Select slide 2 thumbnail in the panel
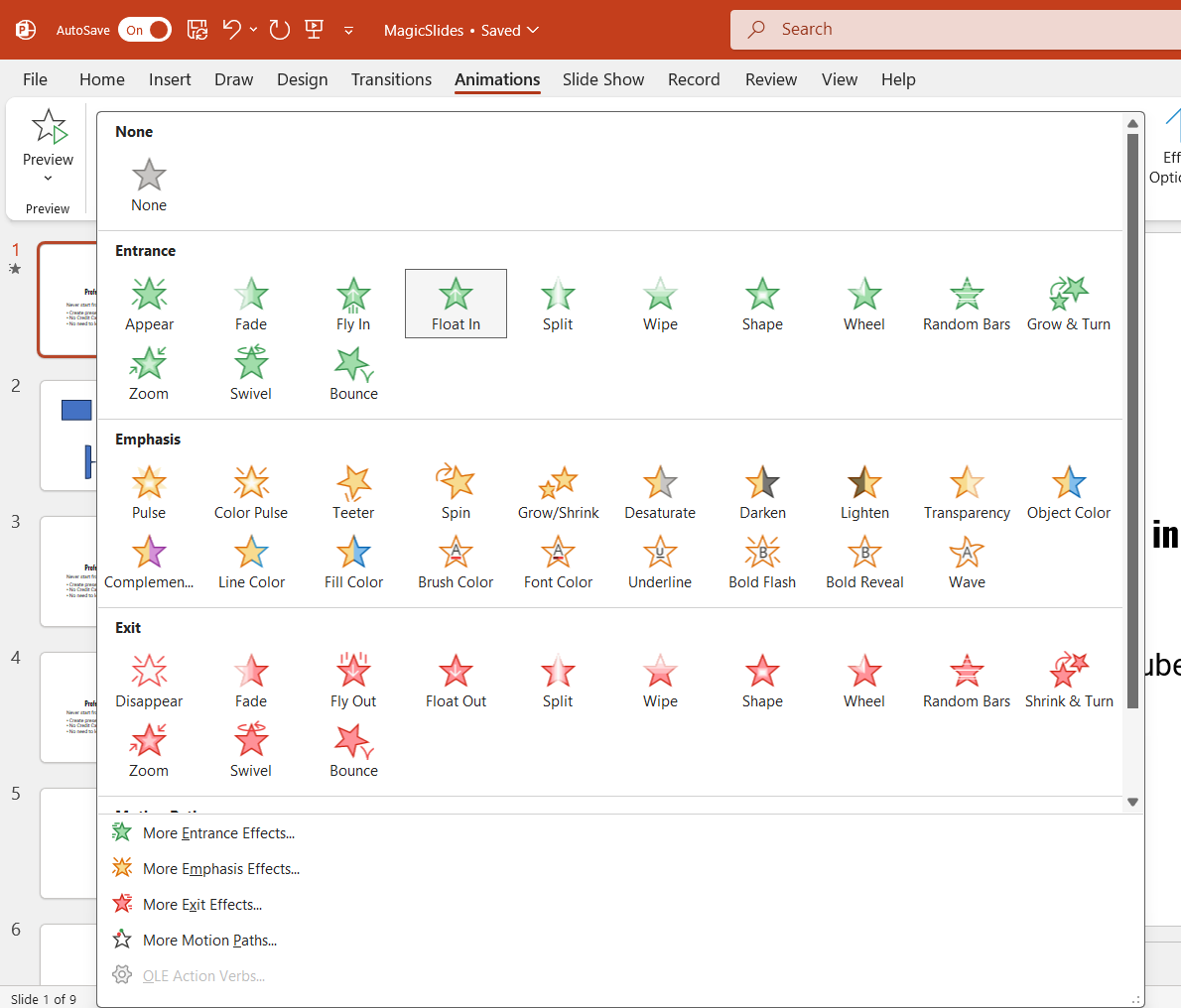The height and width of the screenshot is (1008, 1181). [67, 435]
